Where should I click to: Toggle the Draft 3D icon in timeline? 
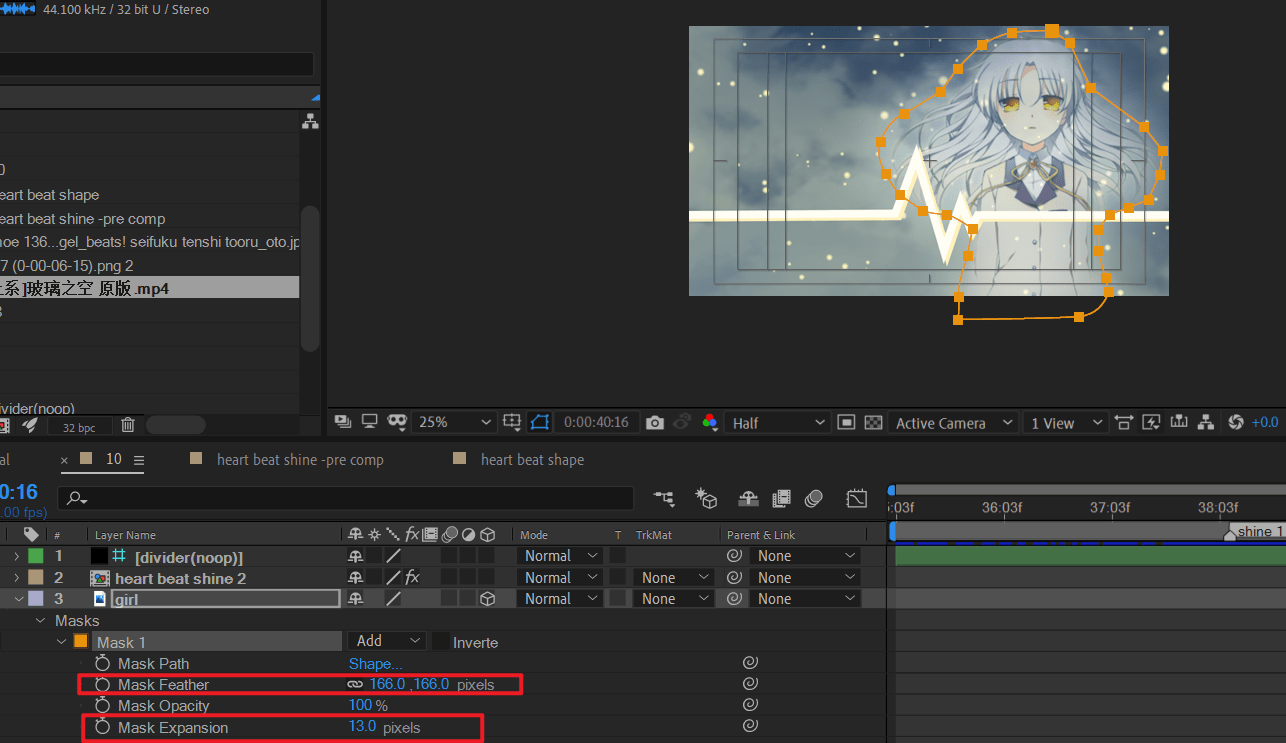pyautogui.click(x=707, y=498)
